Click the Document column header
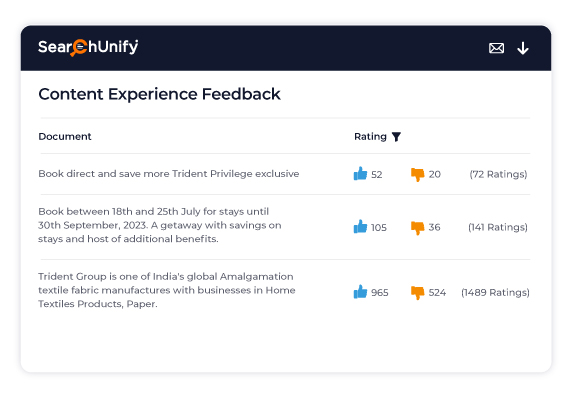Screen dimensions: 570x395 coord(65,137)
